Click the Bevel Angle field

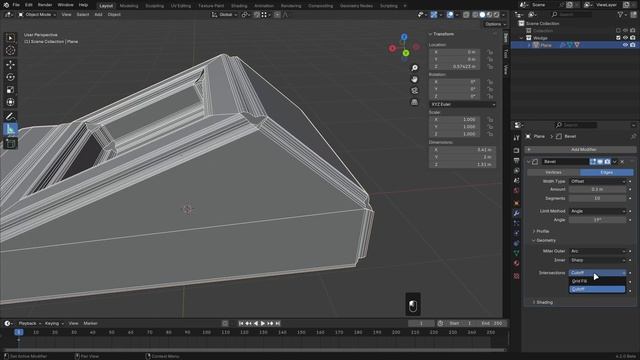tap(598, 220)
